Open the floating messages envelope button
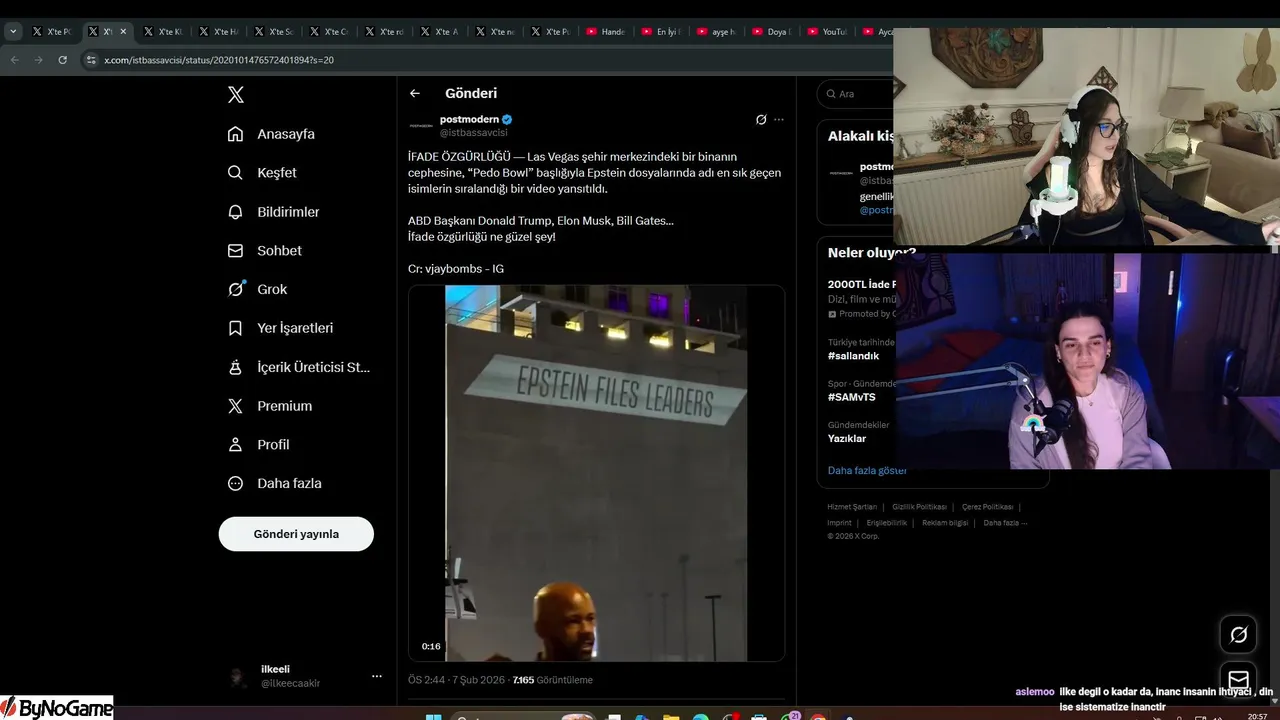The width and height of the screenshot is (1280, 720). click(x=1238, y=679)
